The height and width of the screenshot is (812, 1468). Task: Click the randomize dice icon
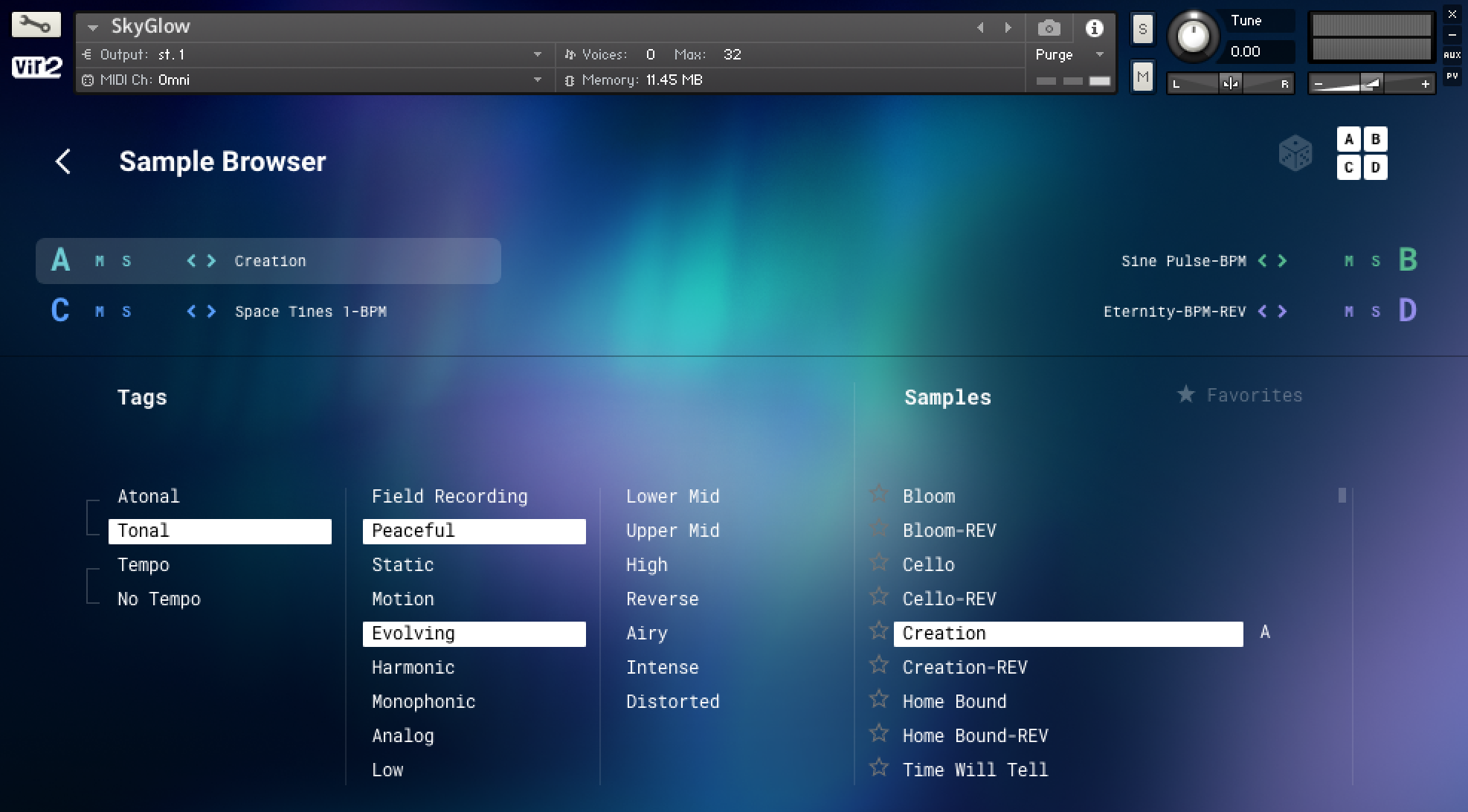[x=1295, y=154]
